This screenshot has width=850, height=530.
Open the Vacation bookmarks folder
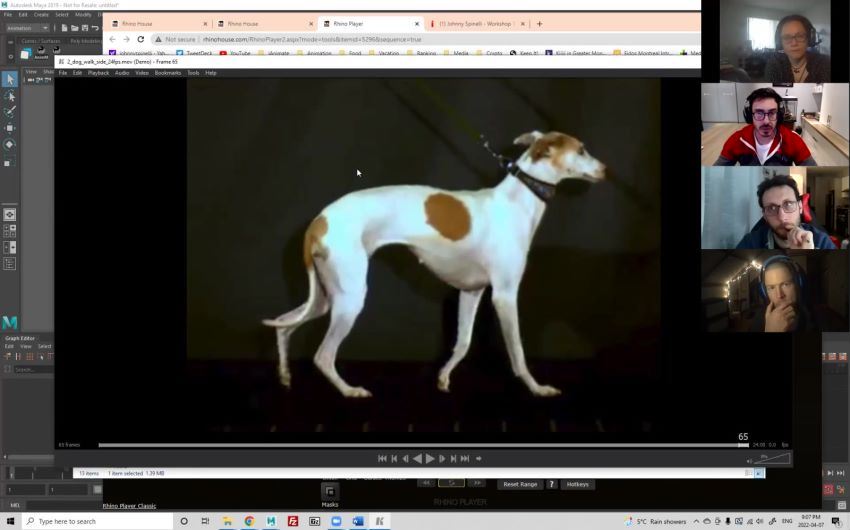tap(383, 53)
